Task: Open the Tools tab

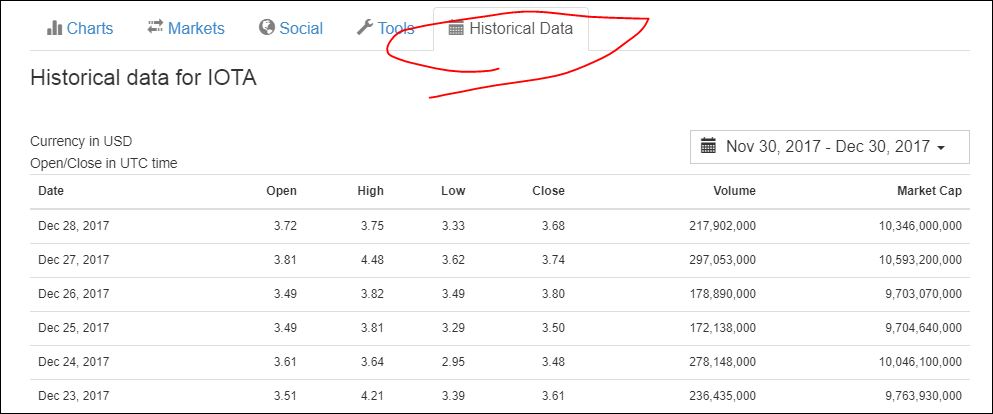Action: [x=386, y=28]
